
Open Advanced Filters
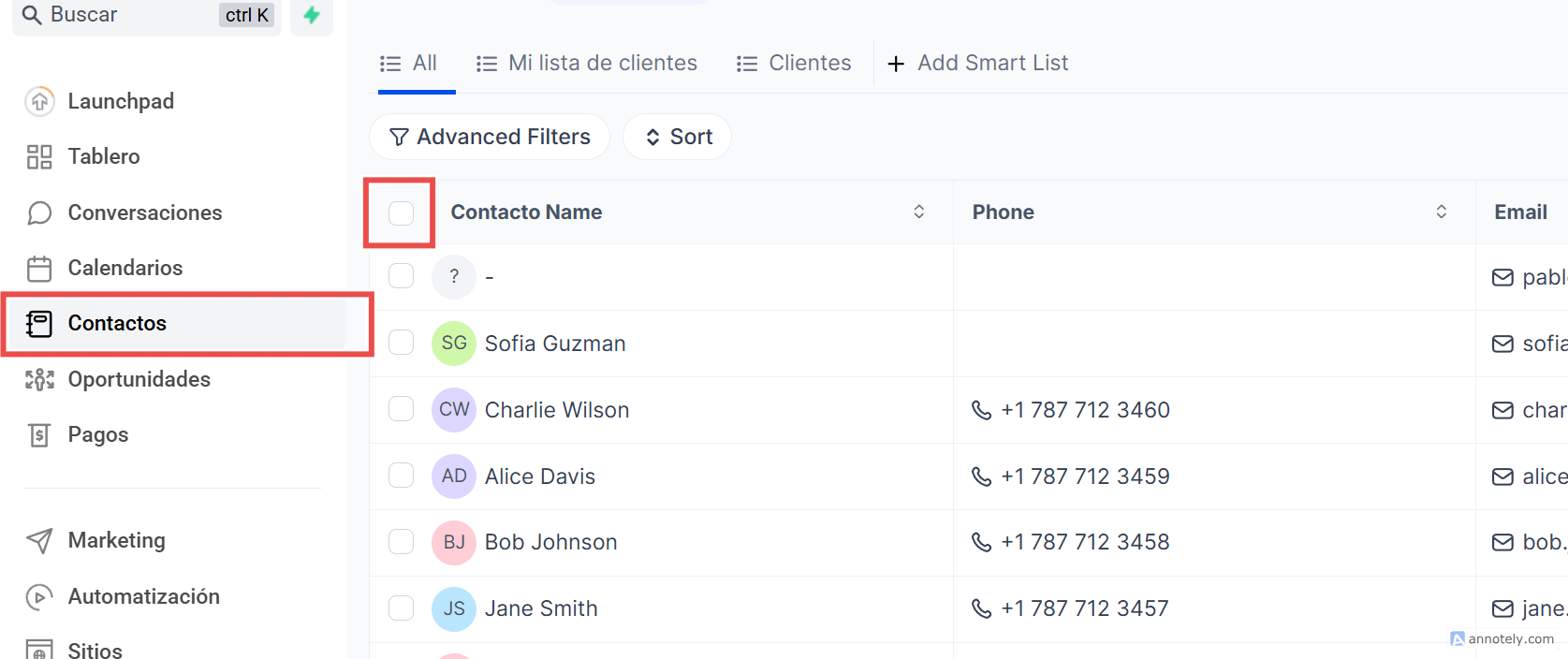[490, 137]
